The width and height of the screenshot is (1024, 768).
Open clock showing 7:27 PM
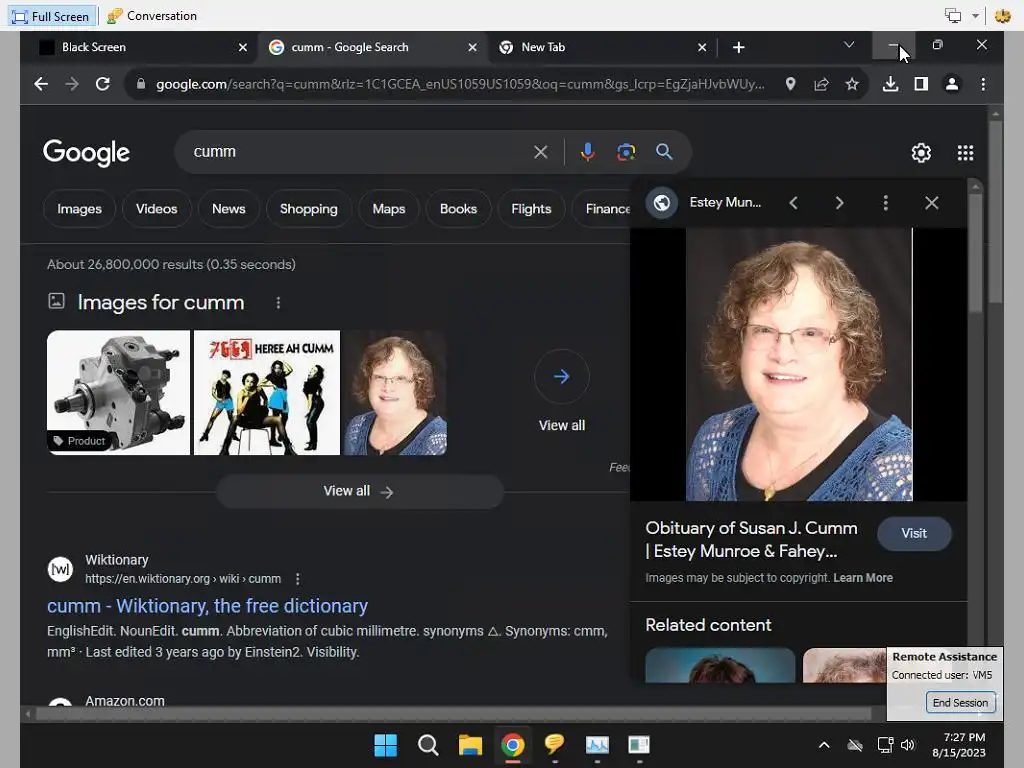(959, 745)
